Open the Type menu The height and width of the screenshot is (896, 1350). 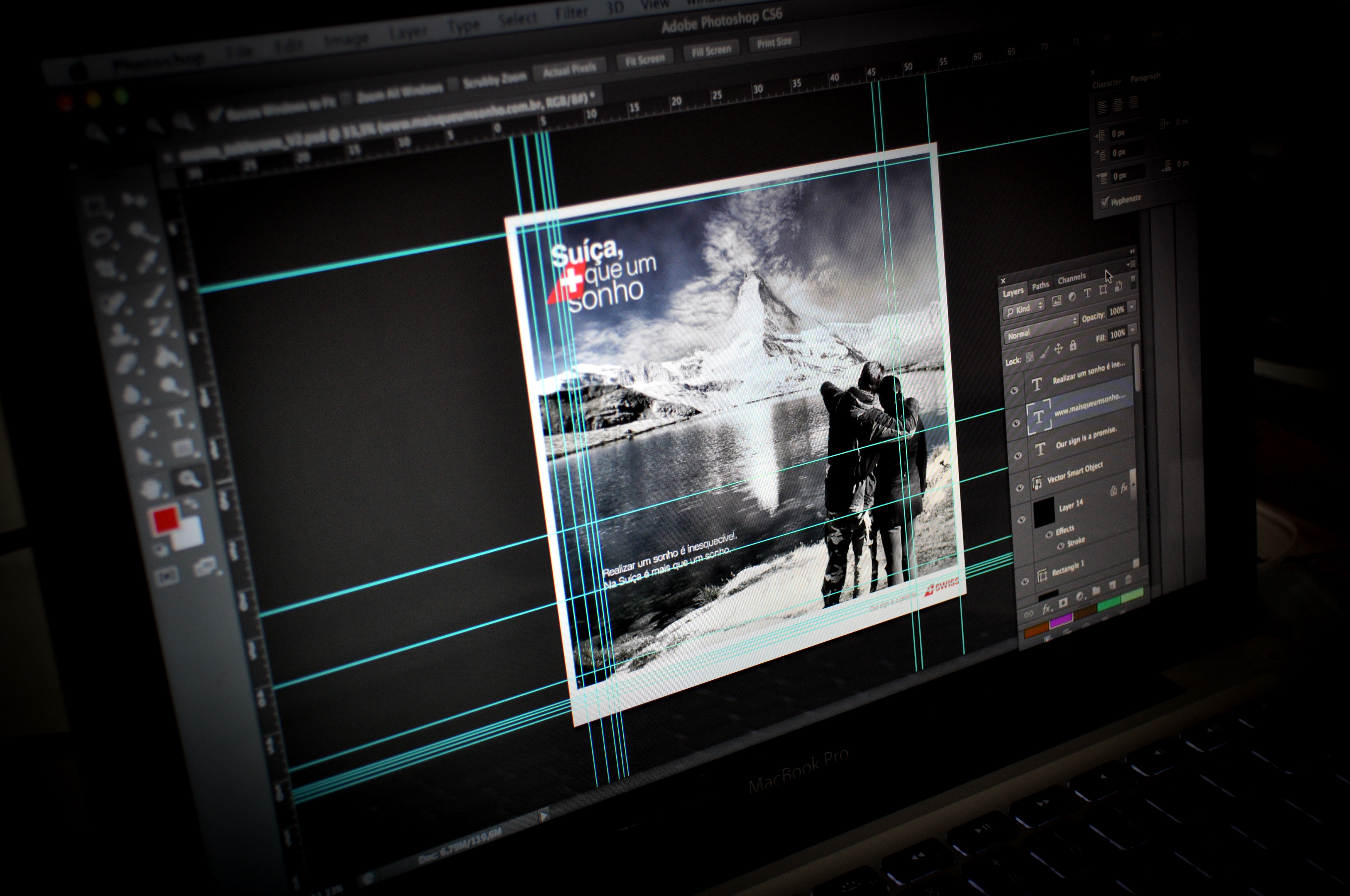point(463,26)
